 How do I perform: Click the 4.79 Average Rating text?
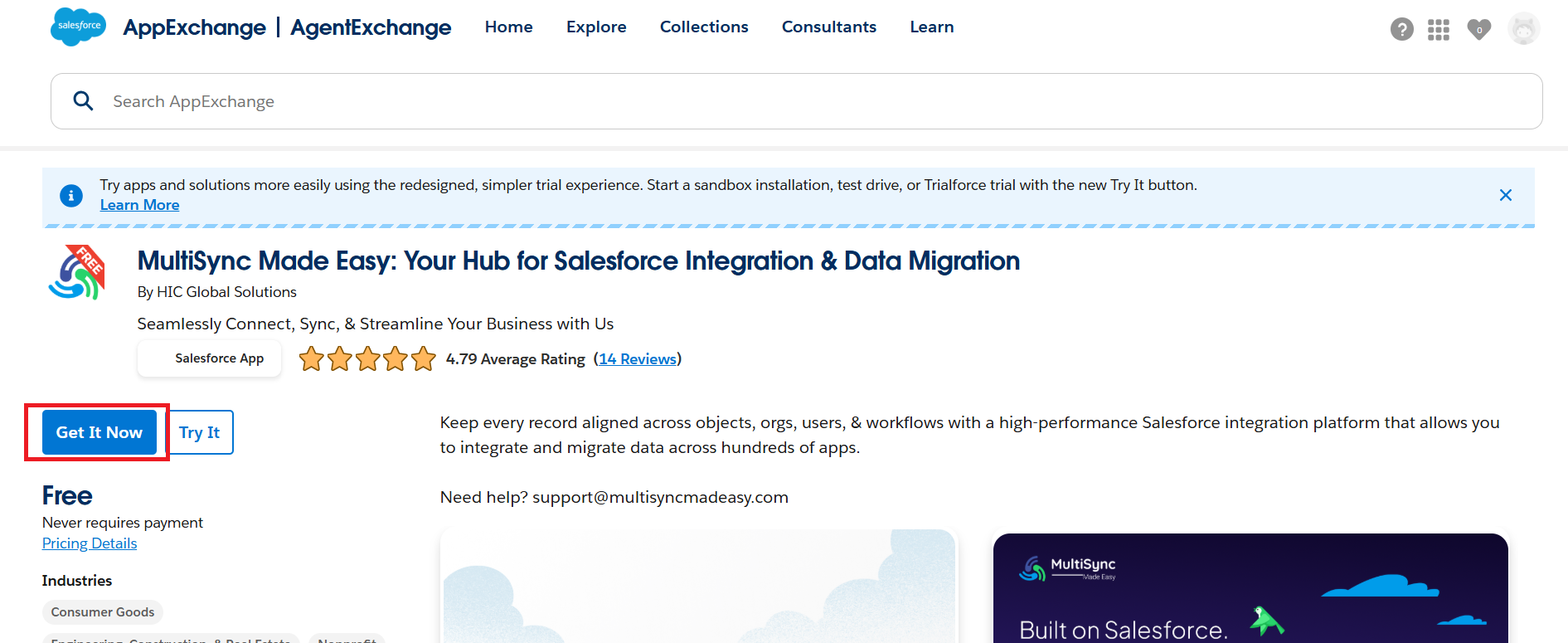coord(516,359)
